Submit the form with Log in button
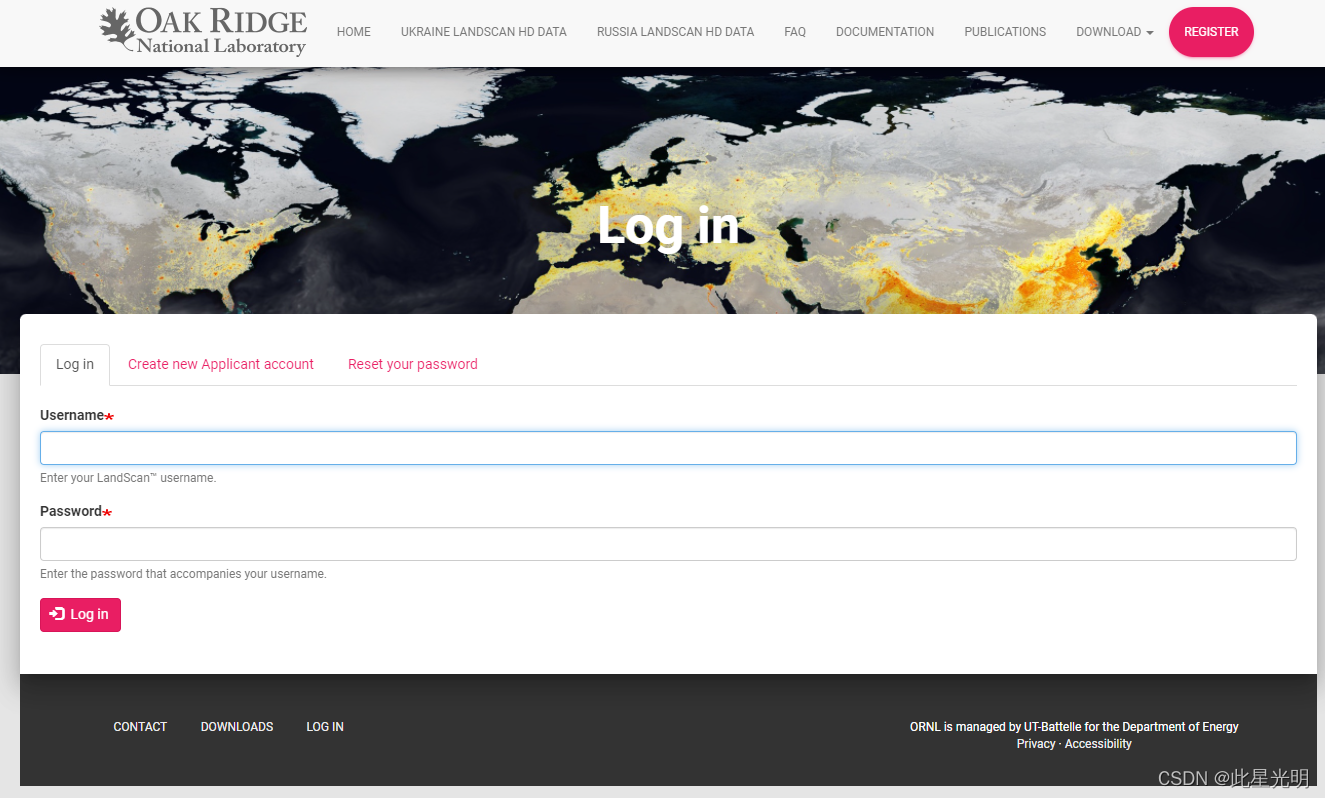Screen dimensions: 1325x798 80,615
